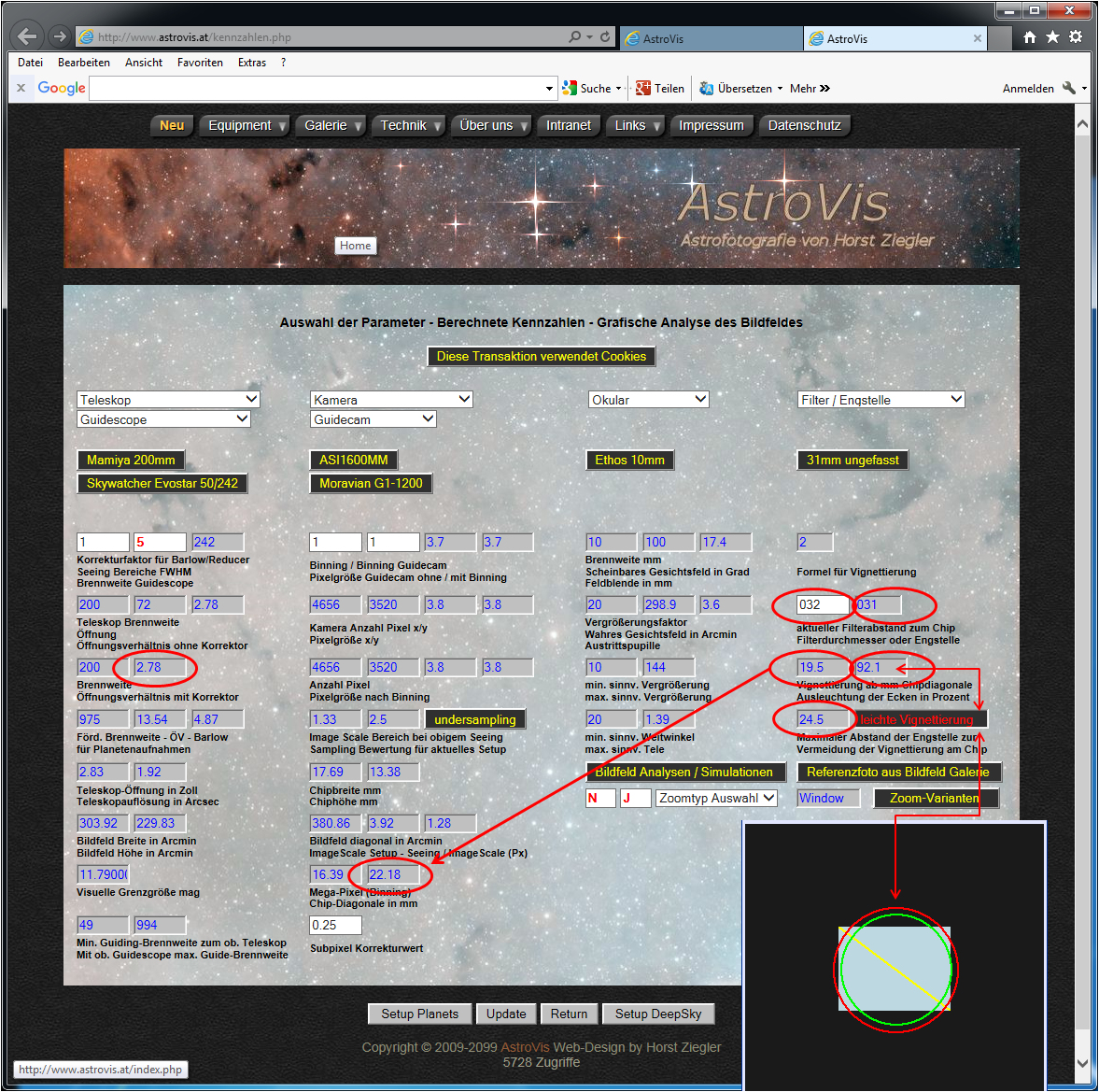Click the Seeing FWHM field showing 5
The height and width of the screenshot is (1092, 1099).
[161, 542]
